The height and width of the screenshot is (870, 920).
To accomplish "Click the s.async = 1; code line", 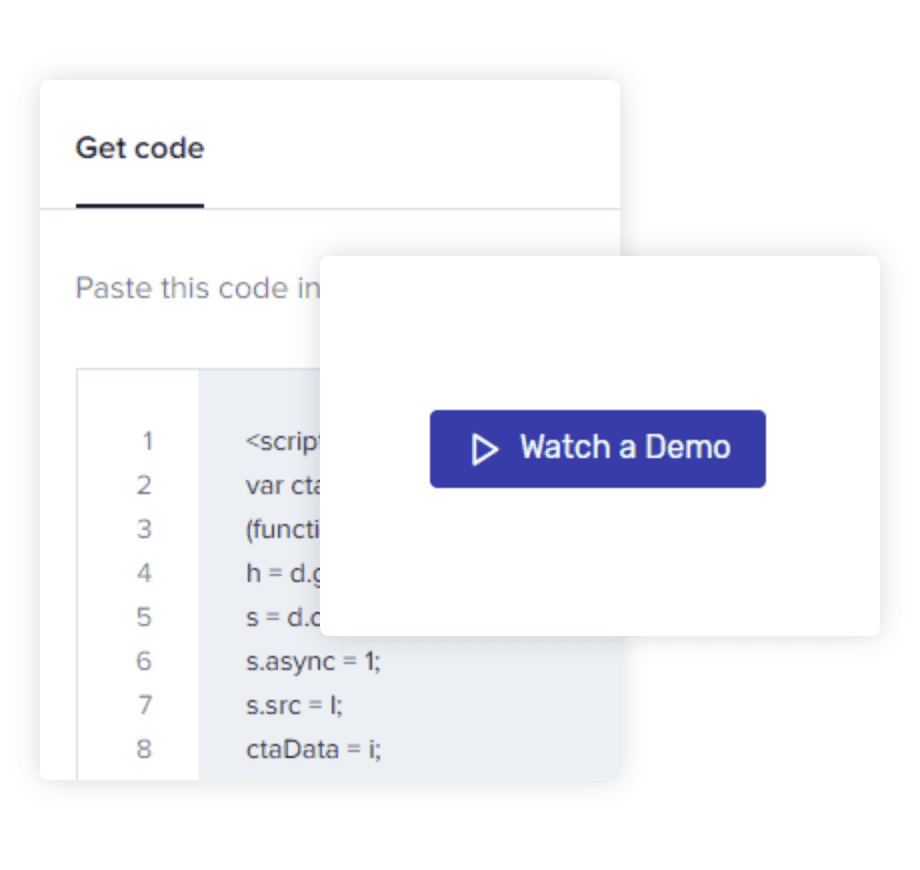I will click(x=313, y=662).
